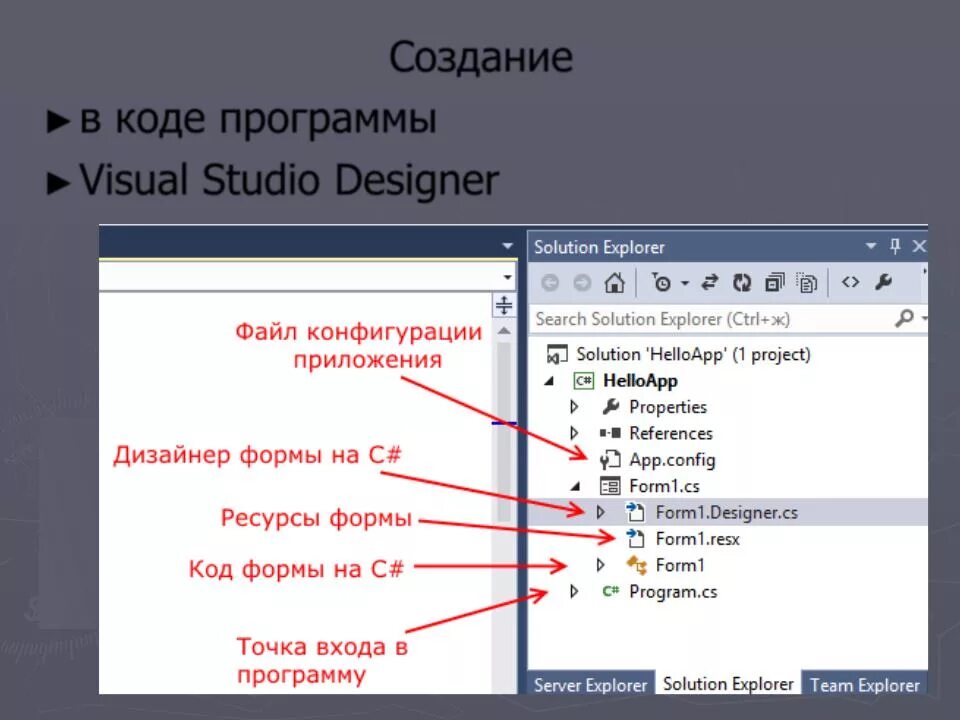Viewport: 960px width, 720px height.
Task: Click the C# project icon beside HelloApp
Action: click(x=583, y=381)
